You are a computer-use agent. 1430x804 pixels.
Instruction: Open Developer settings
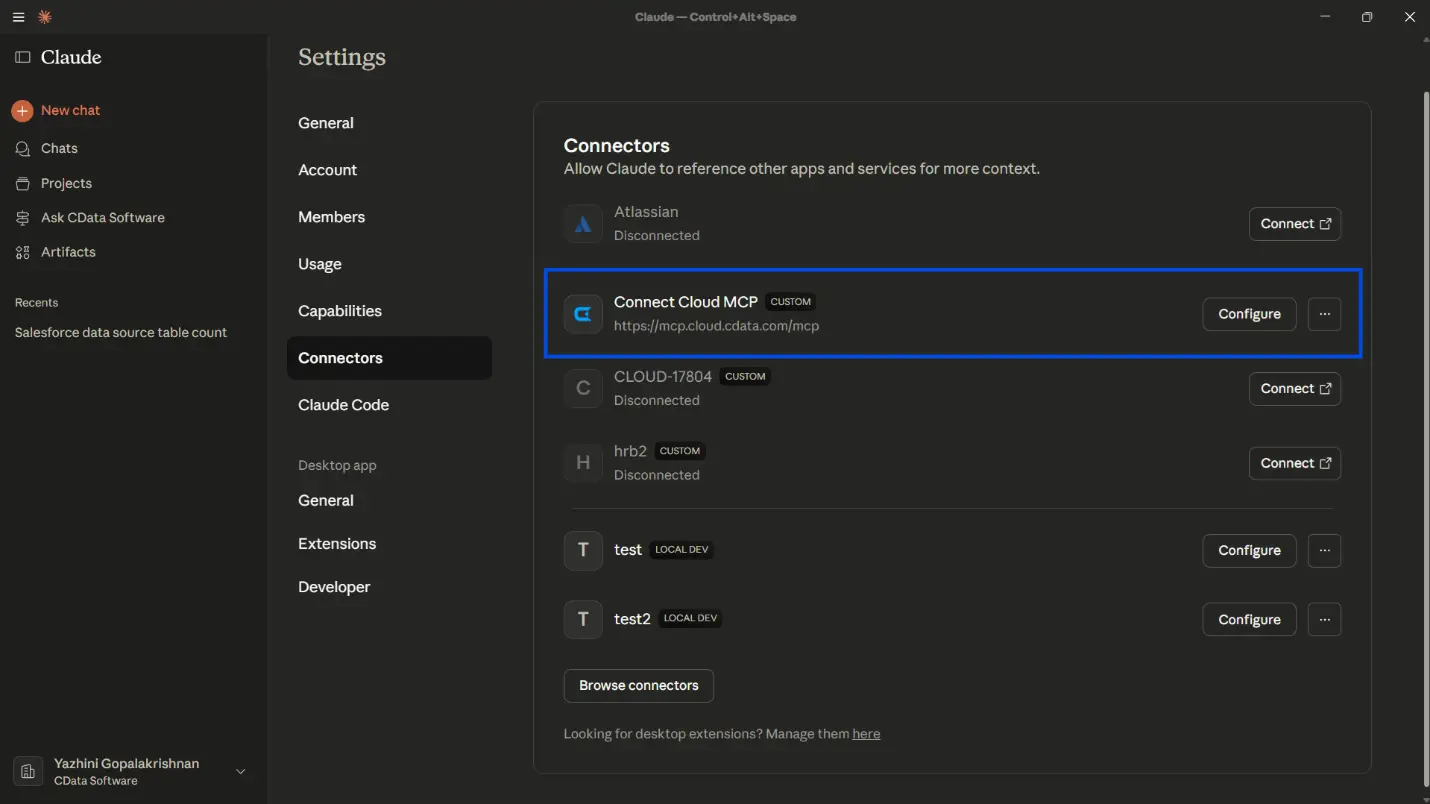[x=334, y=587]
